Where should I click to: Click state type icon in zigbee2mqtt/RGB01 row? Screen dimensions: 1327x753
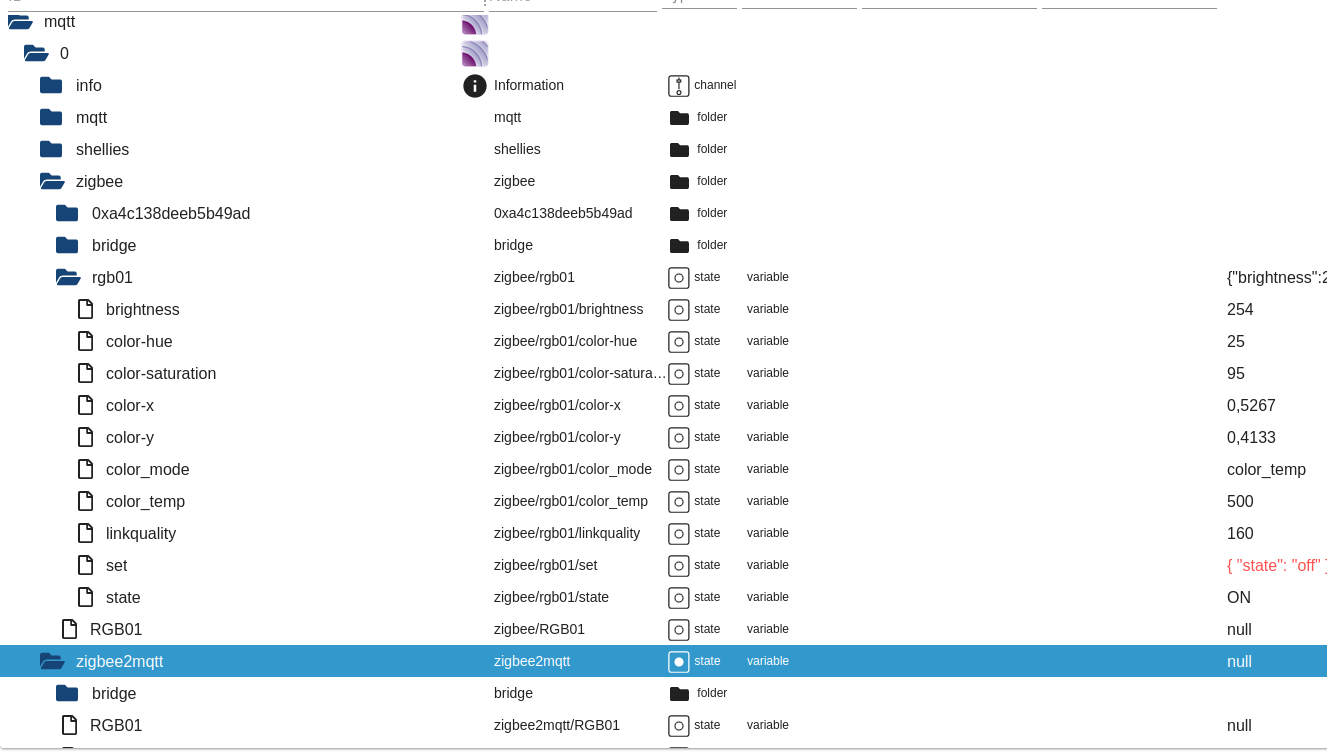click(x=679, y=725)
